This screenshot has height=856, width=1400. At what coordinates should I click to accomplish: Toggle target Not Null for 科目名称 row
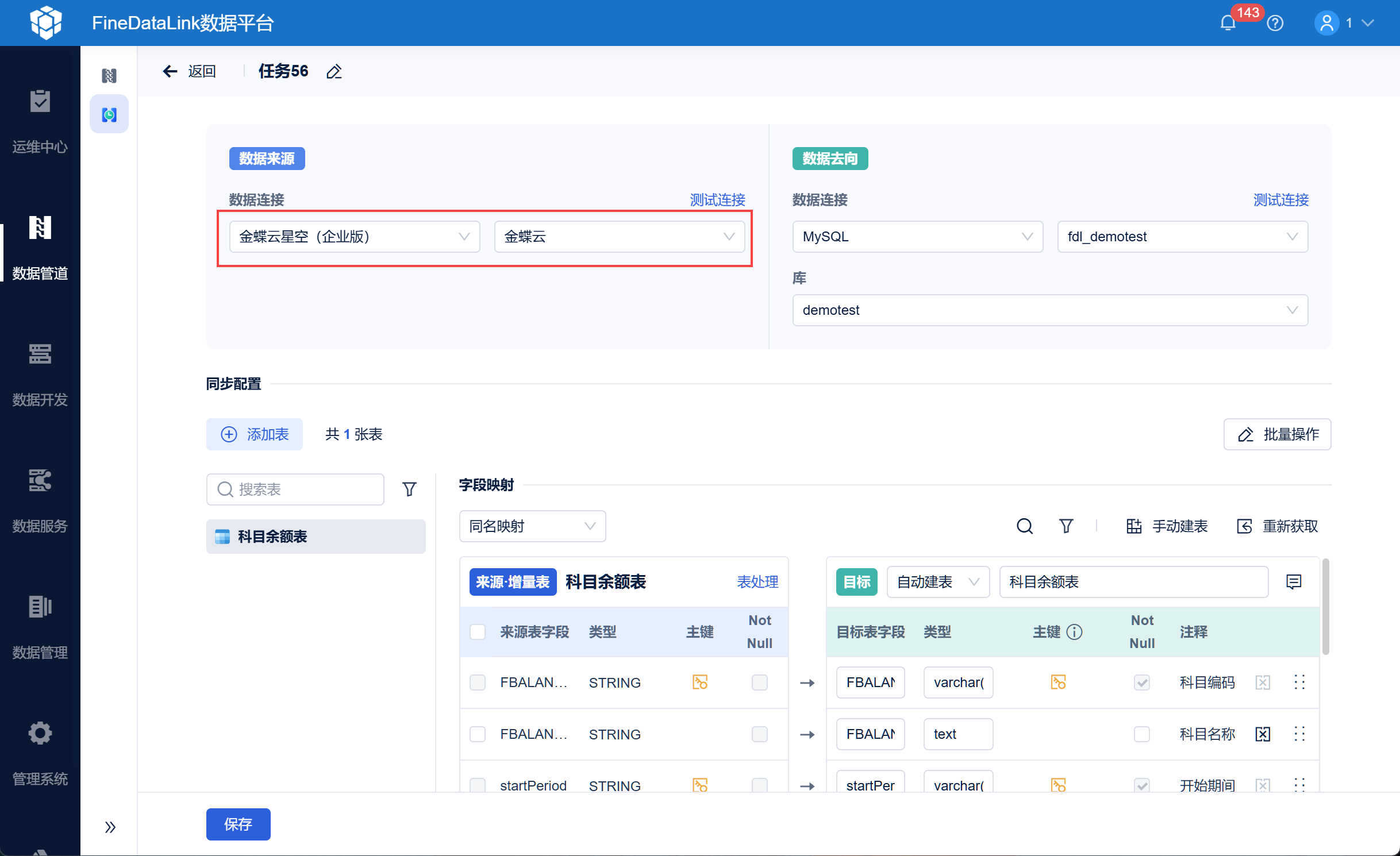coord(1142,734)
